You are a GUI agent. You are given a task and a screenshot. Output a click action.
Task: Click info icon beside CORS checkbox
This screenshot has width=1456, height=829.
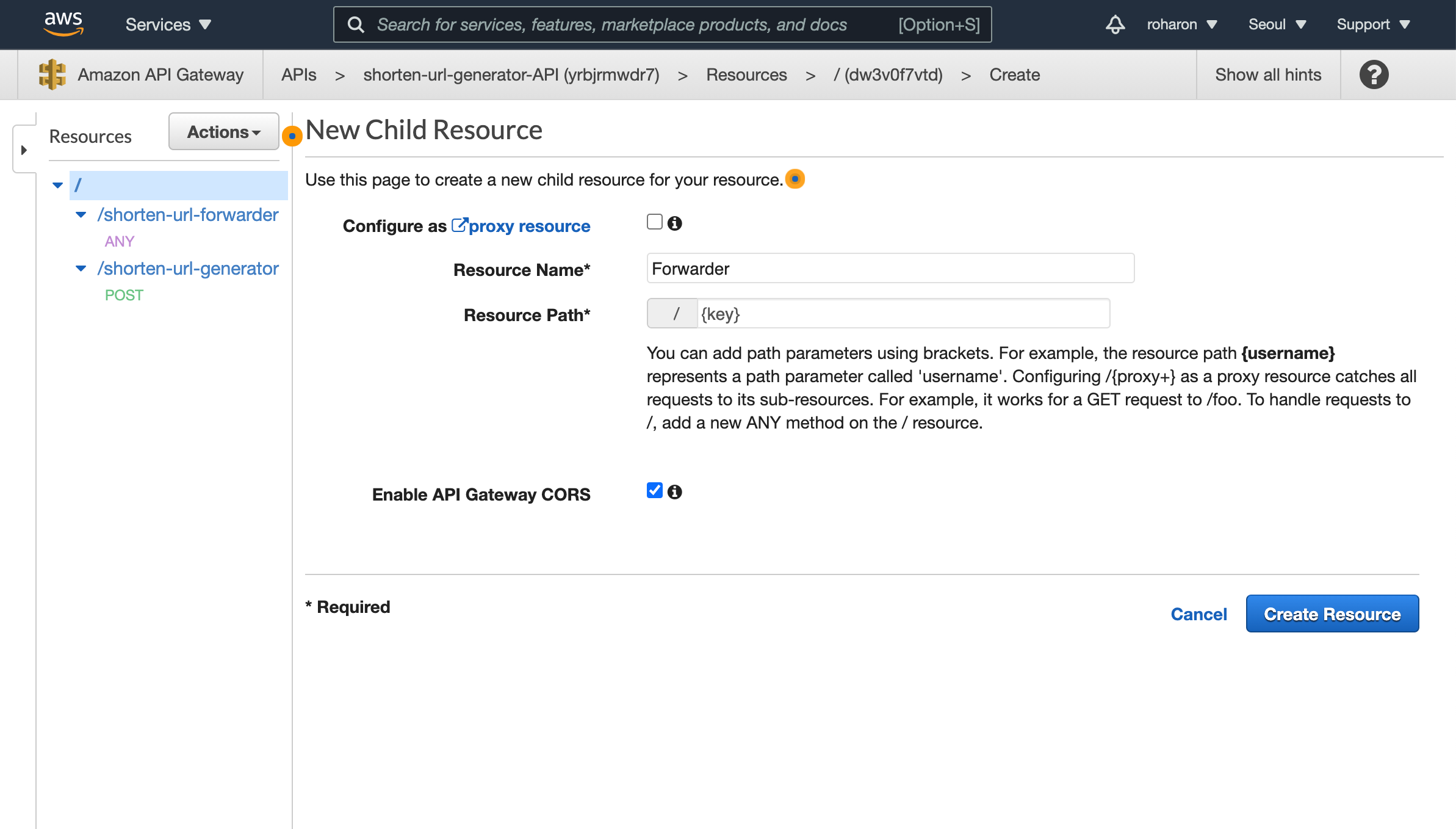point(674,492)
